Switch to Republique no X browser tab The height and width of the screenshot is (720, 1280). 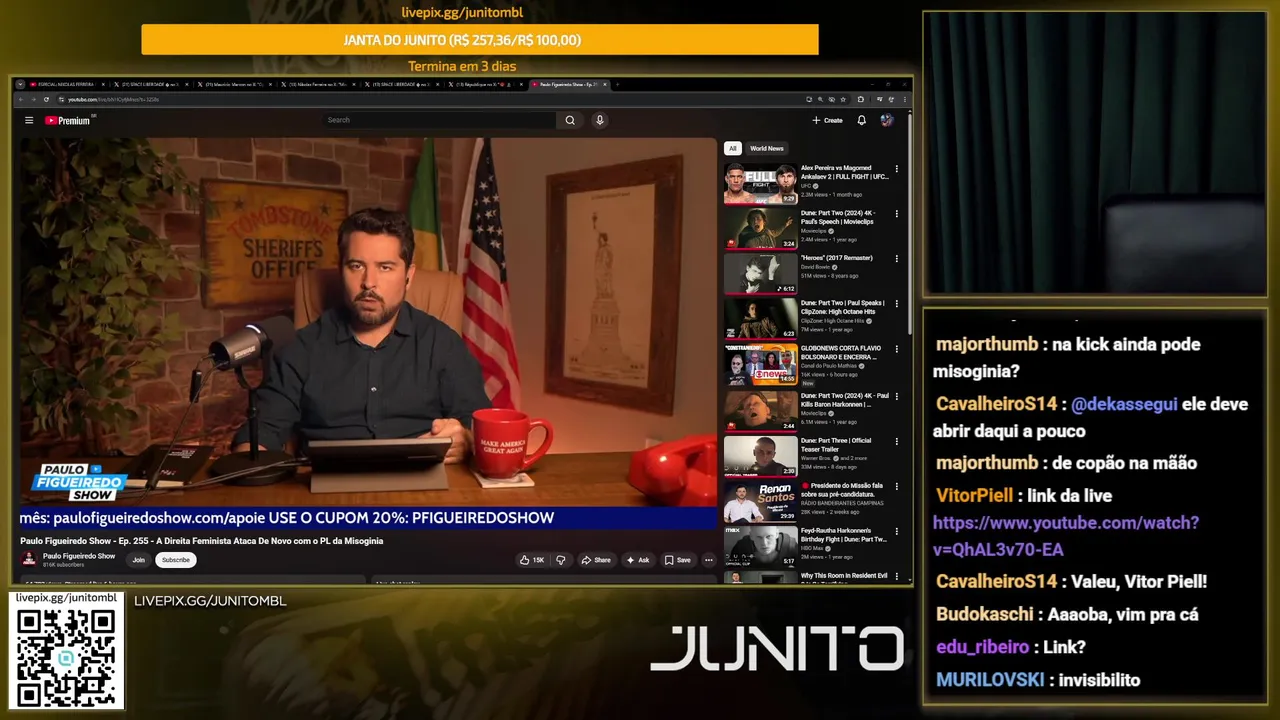click(x=485, y=84)
